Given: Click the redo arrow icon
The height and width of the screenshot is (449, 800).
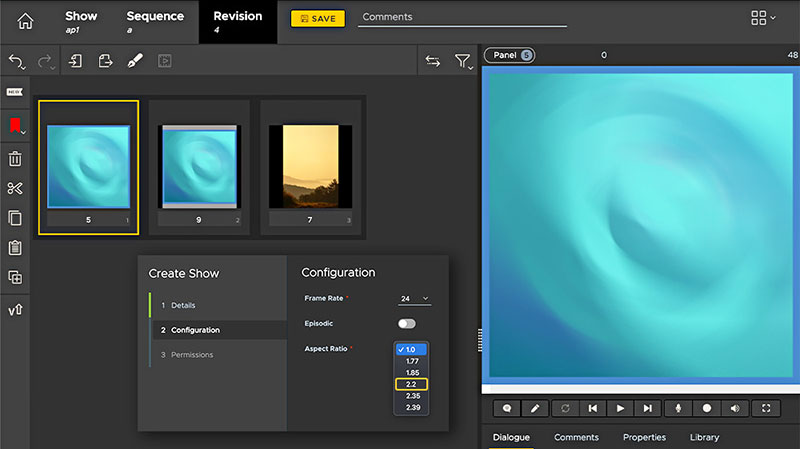Looking at the screenshot, I should click(45, 62).
